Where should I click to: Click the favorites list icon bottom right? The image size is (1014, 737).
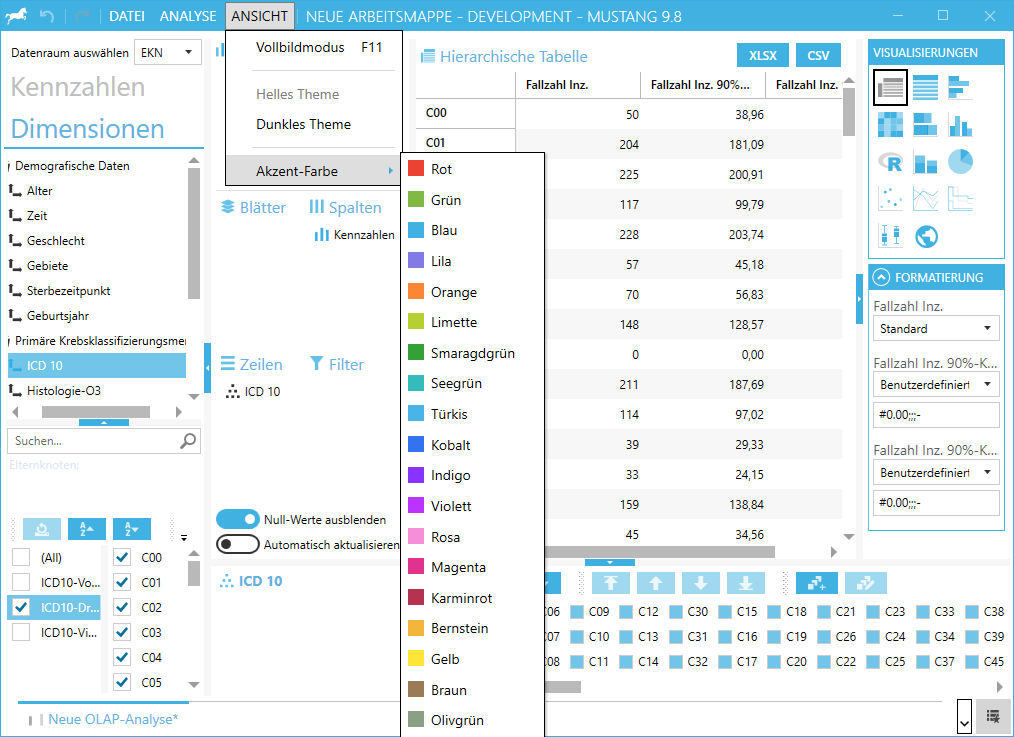[x=993, y=716]
